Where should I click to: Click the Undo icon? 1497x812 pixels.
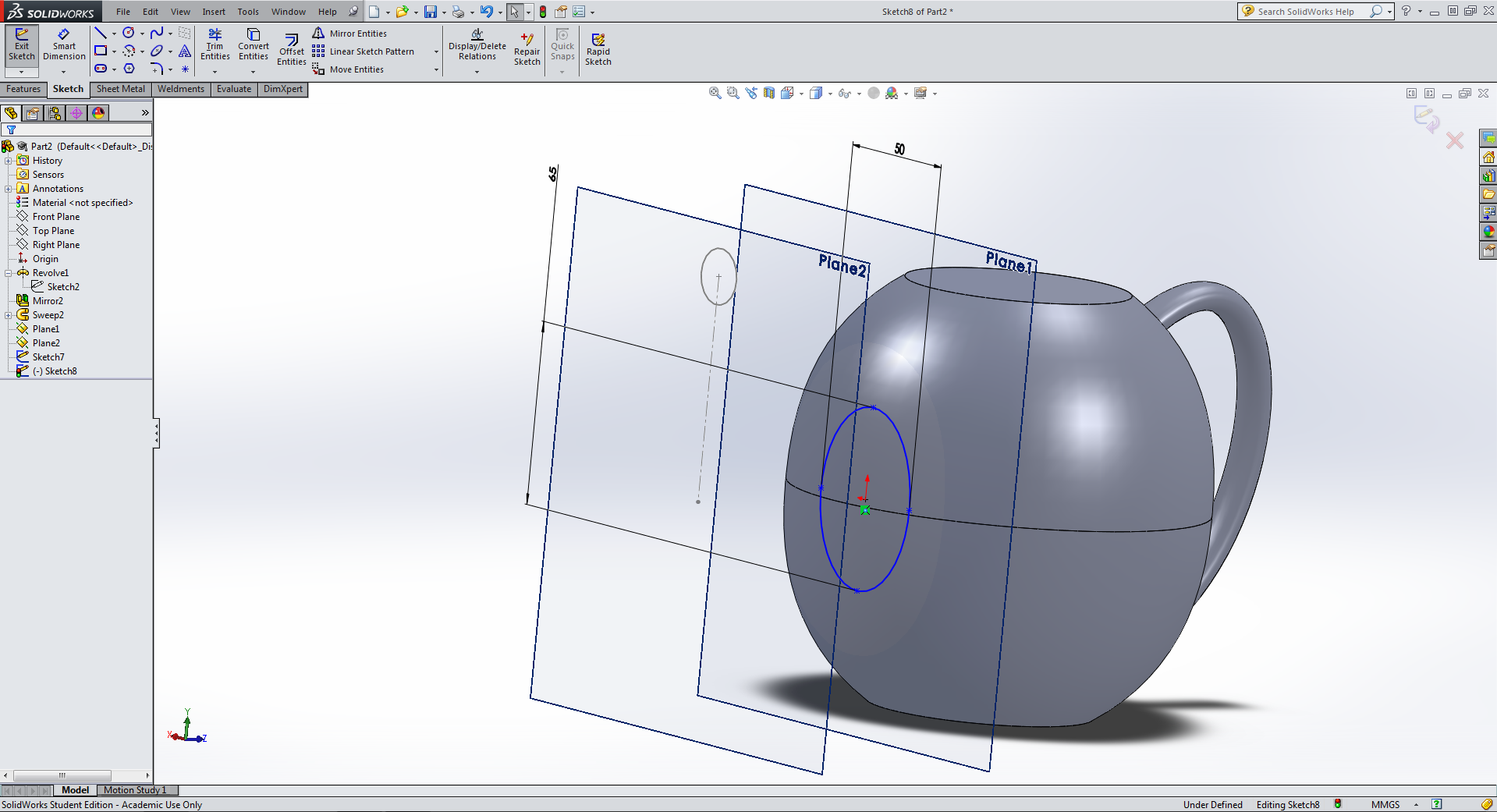tap(486, 12)
